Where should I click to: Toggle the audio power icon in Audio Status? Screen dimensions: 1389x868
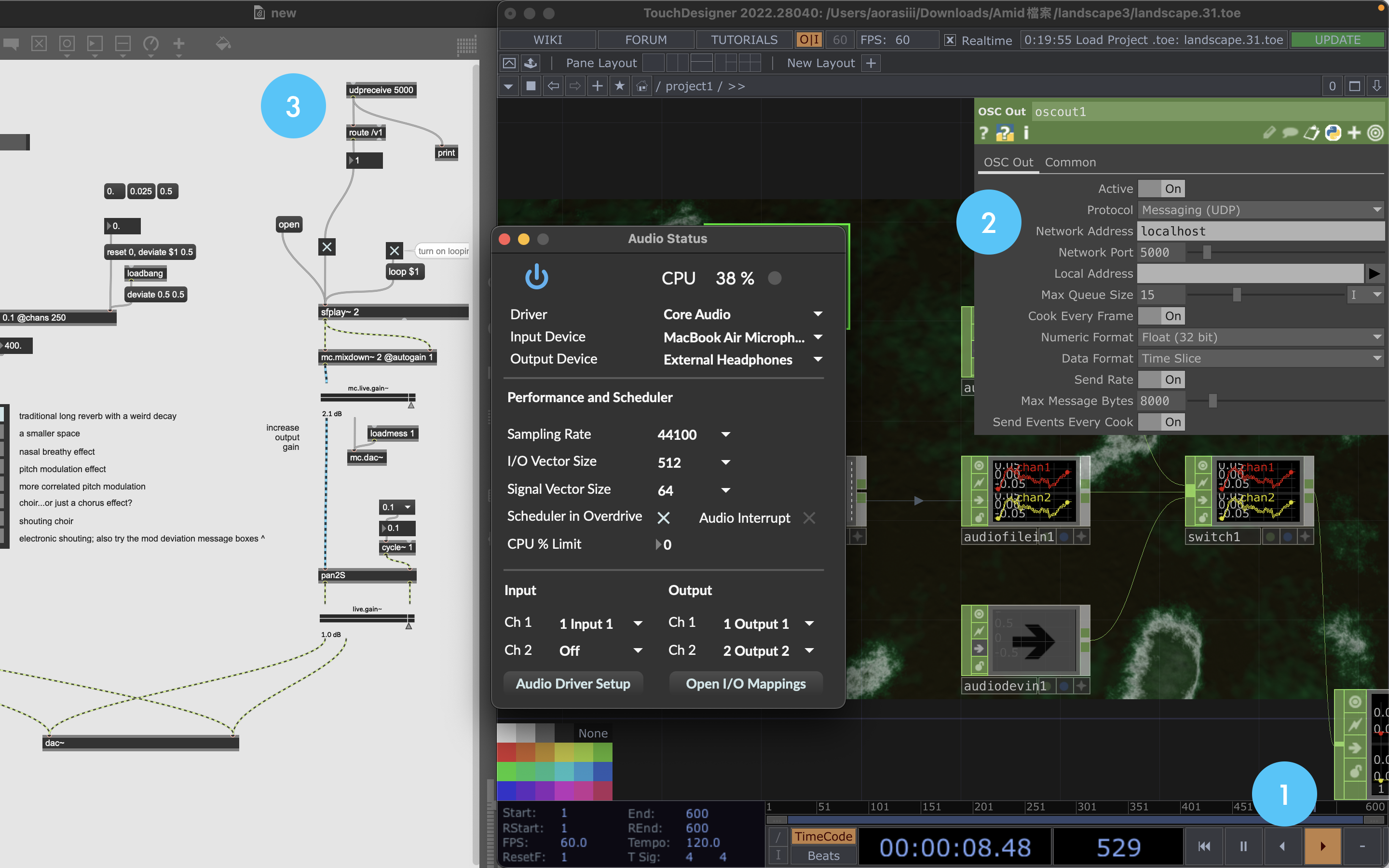(536, 277)
